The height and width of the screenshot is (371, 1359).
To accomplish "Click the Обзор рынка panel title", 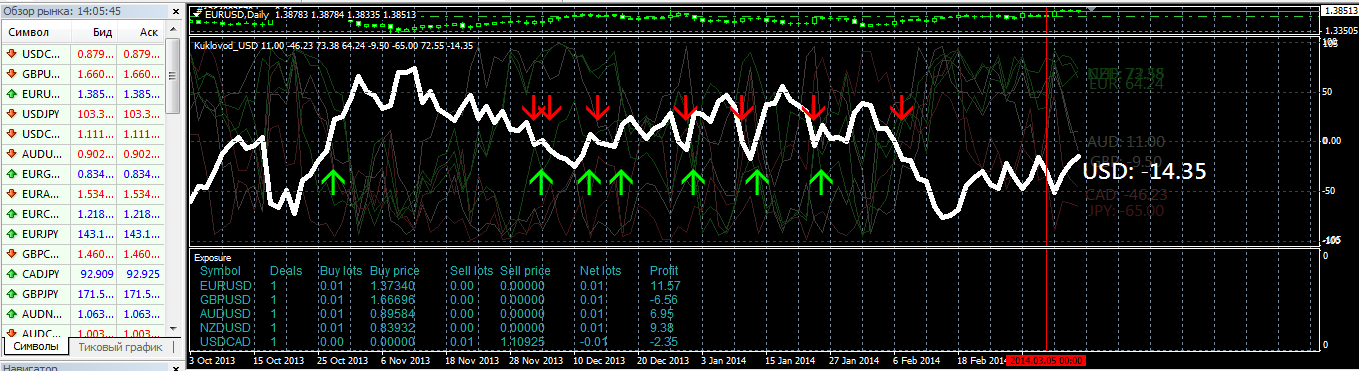I will click(x=63, y=11).
